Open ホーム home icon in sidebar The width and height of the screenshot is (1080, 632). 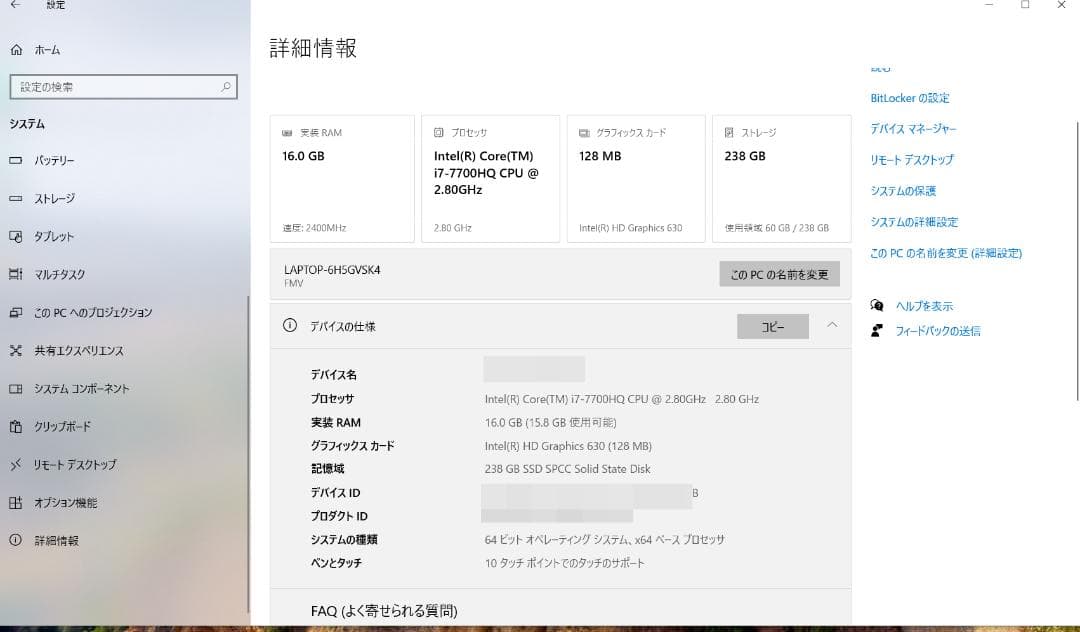point(17,50)
